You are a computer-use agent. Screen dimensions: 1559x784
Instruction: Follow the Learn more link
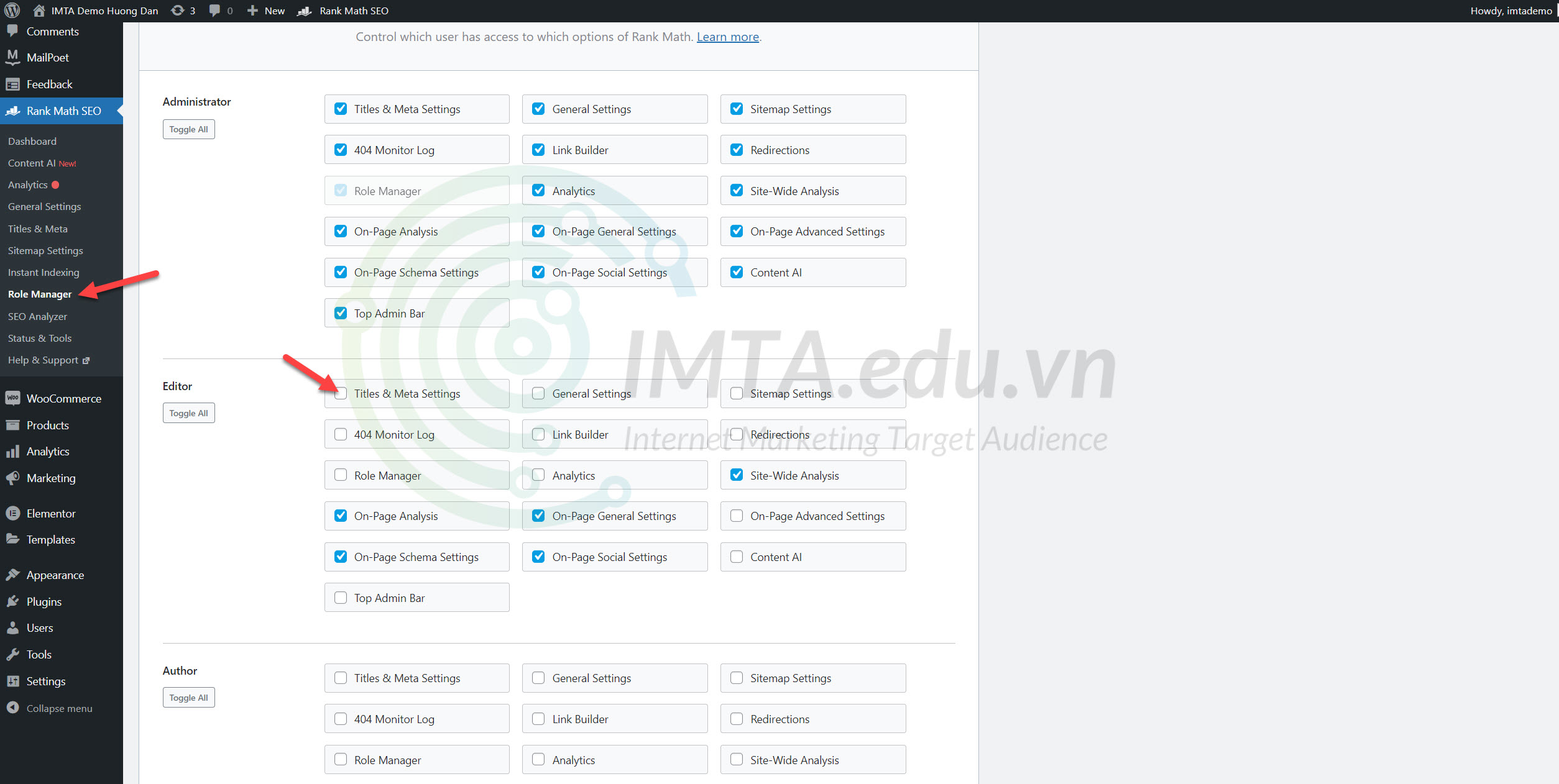click(728, 37)
